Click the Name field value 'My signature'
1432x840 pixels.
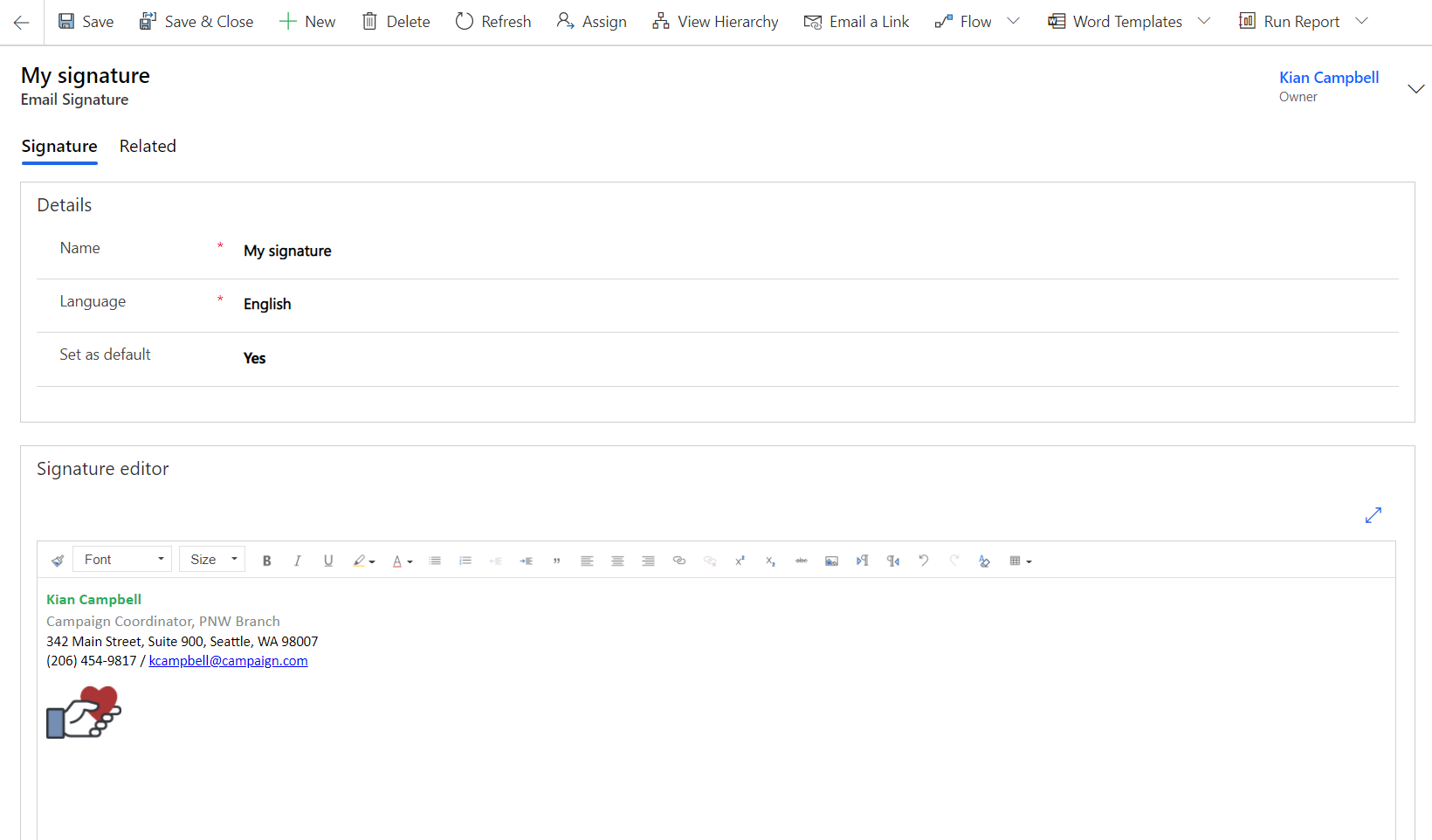point(287,251)
